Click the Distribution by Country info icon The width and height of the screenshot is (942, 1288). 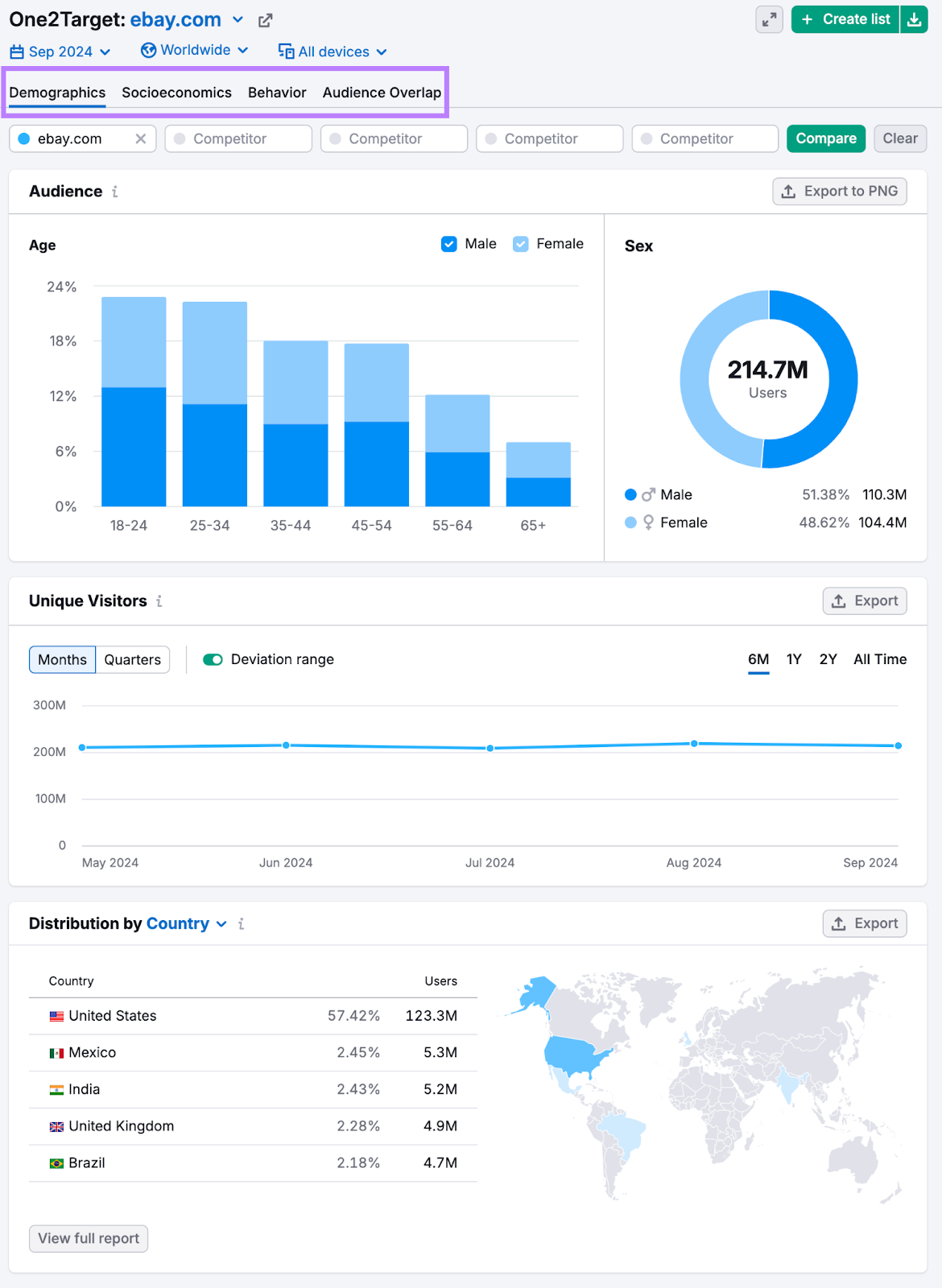pos(241,924)
